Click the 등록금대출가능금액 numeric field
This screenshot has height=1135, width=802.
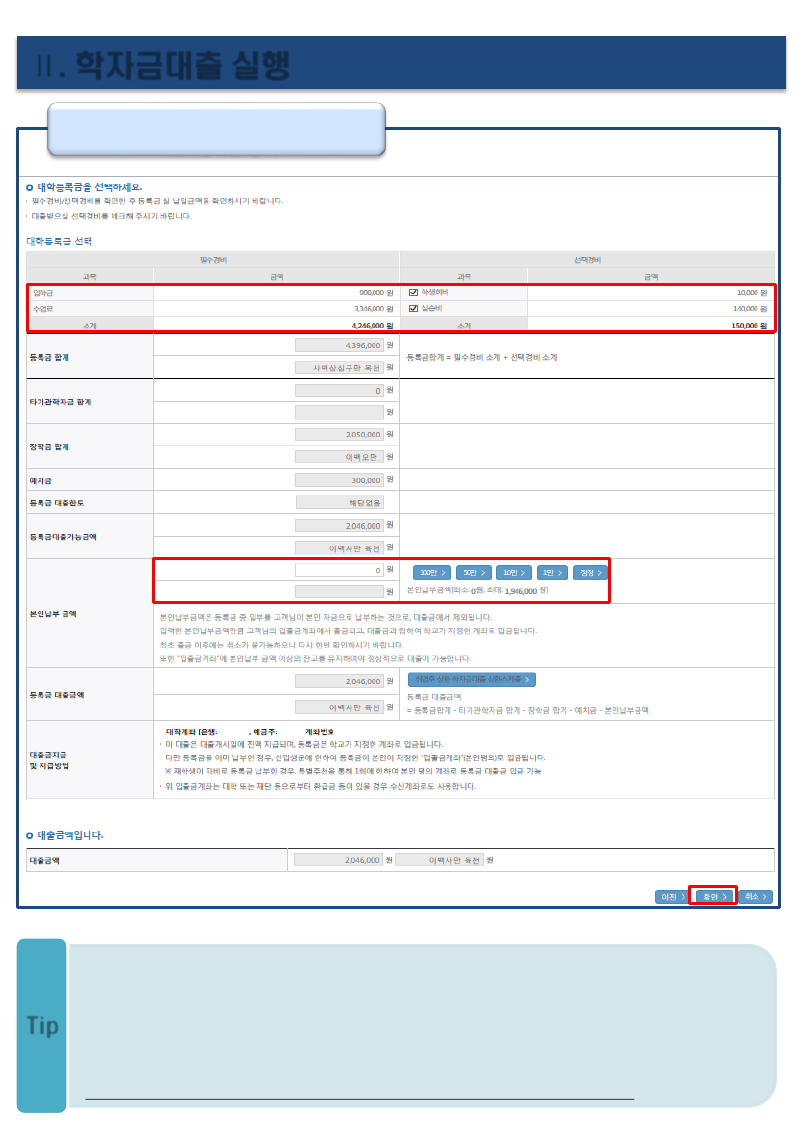[x=339, y=525]
